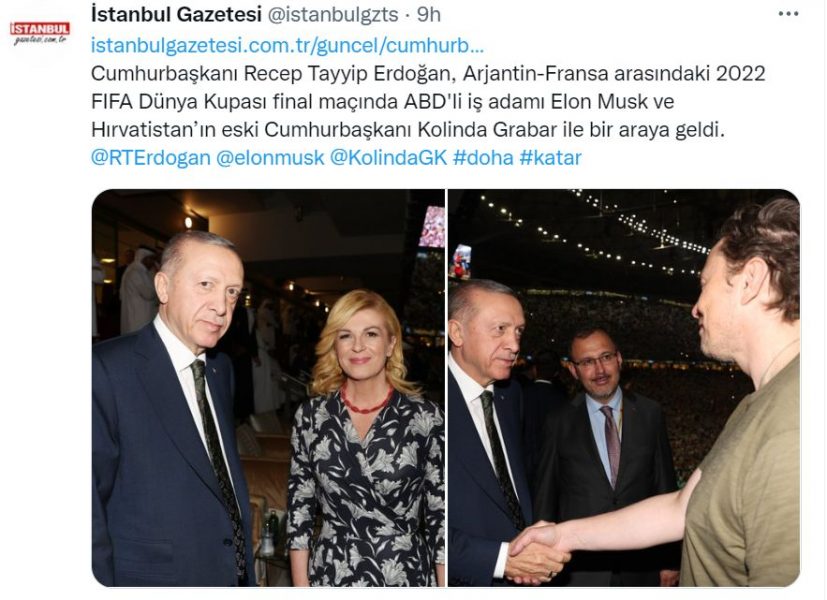Click tweet line starting with FIFA Dünya Kupası
The height and width of the screenshot is (600, 827).
[382, 101]
